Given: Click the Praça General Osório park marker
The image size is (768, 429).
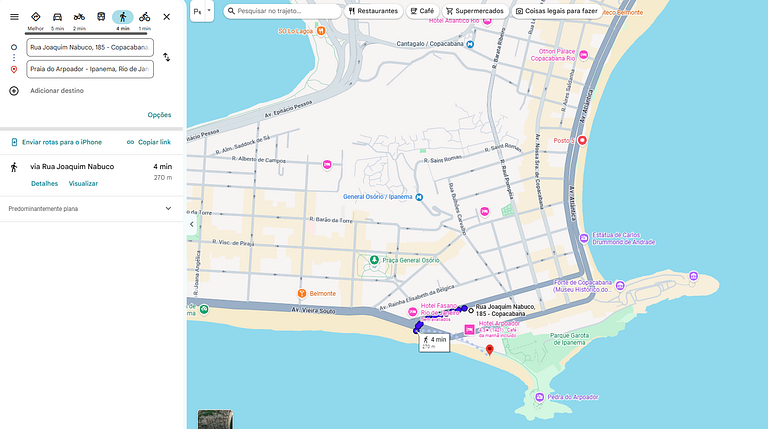Looking at the screenshot, I should [x=374, y=260].
